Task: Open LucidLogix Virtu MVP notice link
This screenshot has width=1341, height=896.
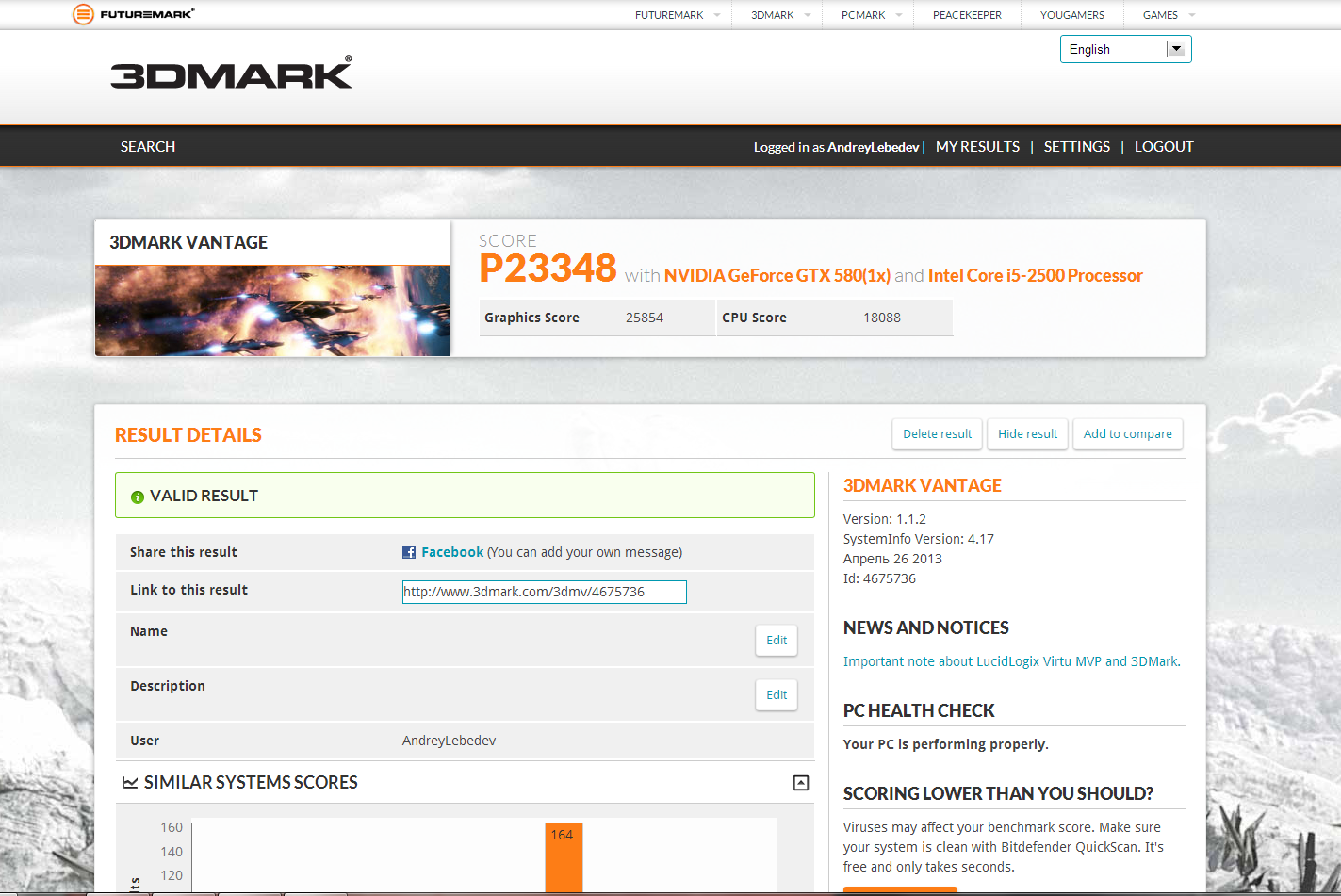Action: coord(1012,661)
